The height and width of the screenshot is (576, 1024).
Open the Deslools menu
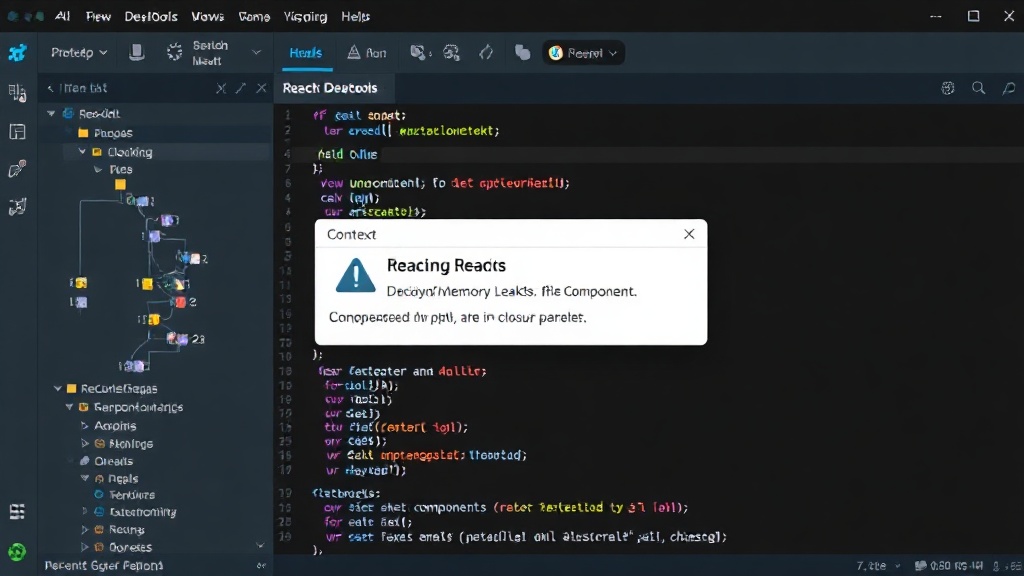pyautogui.click(x=151, y=16)
